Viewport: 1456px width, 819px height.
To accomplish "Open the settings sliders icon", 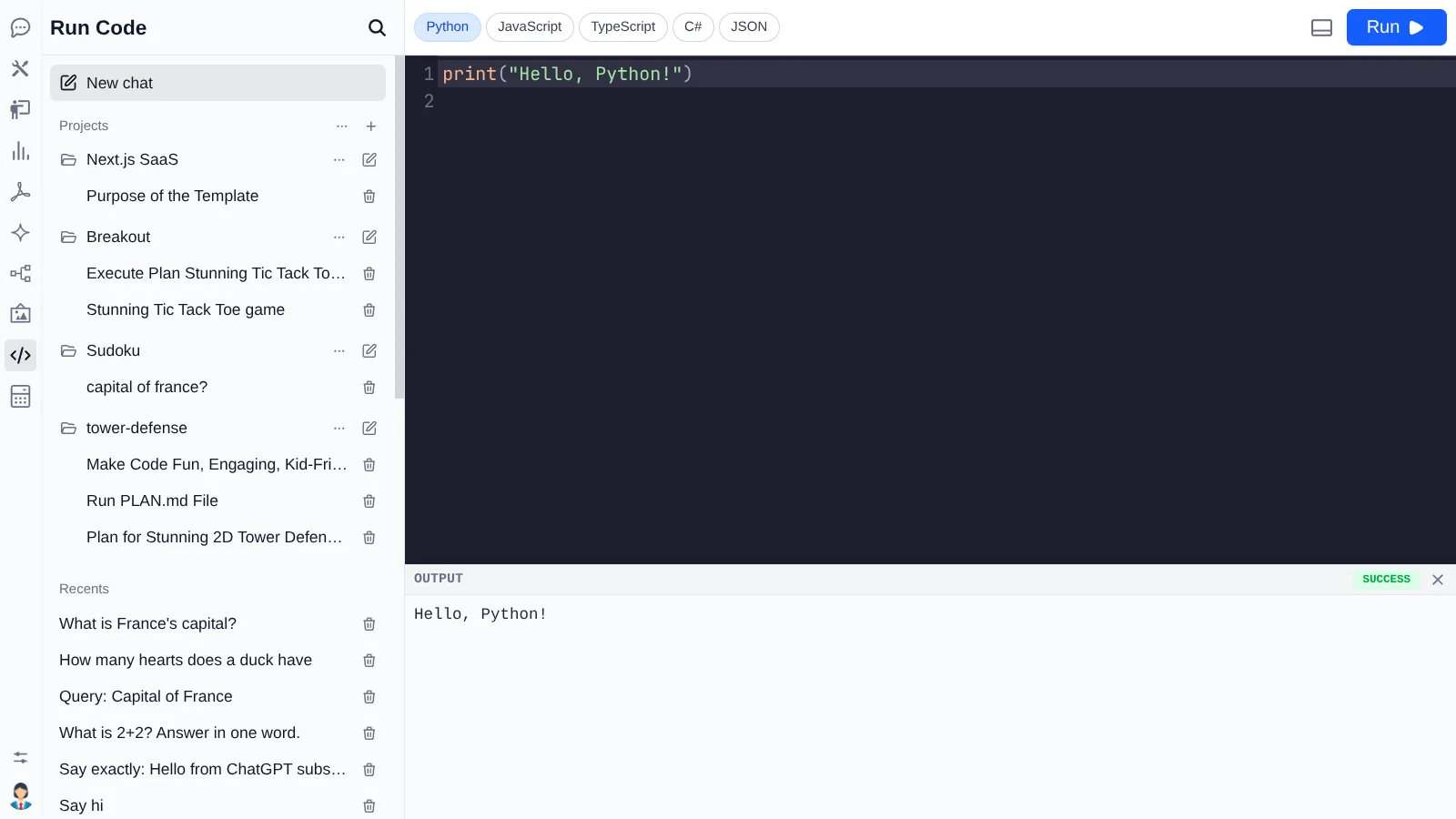I will click(x=20, y=757).
